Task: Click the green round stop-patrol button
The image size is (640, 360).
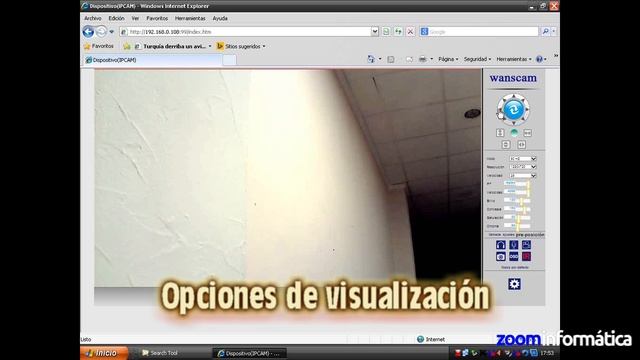Action: point(514,133)
